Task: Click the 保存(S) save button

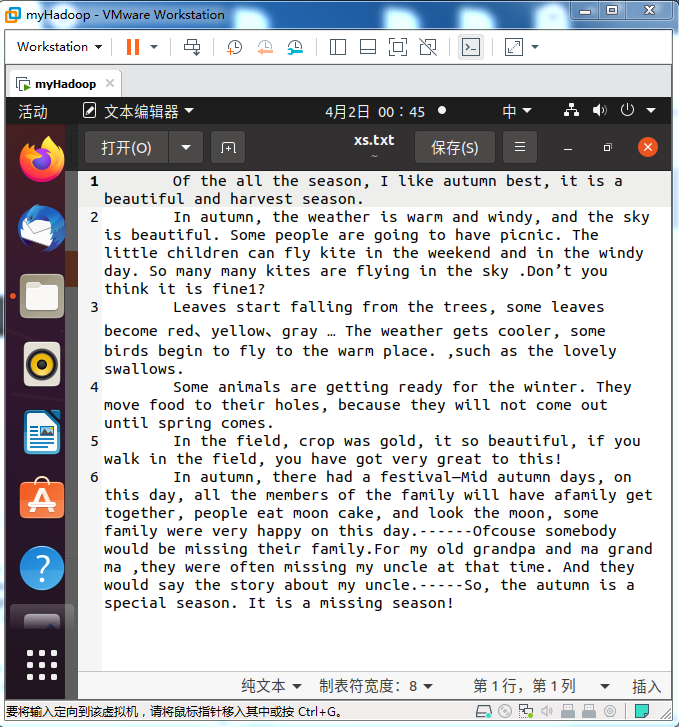Action: click(x=455, y=147)
